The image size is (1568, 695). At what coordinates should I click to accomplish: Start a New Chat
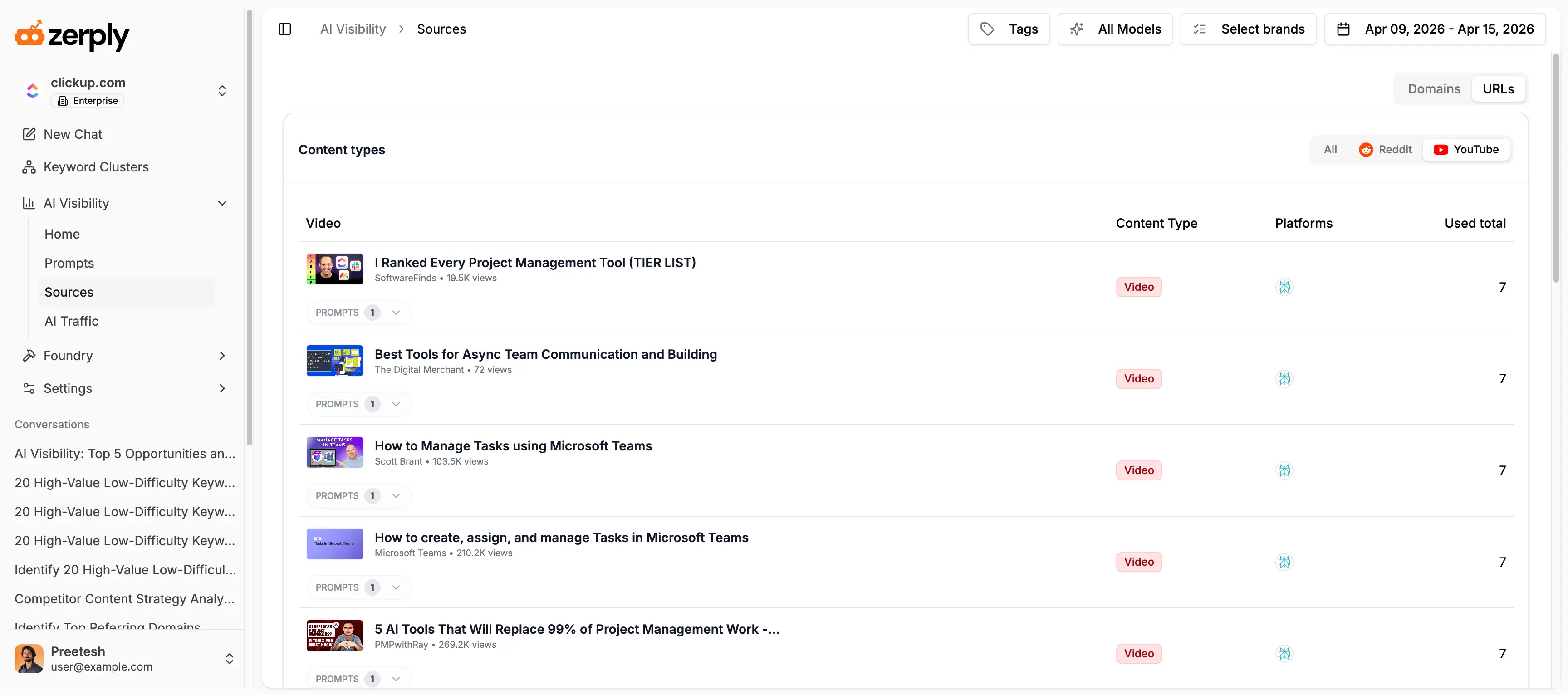tap(73, 134)
